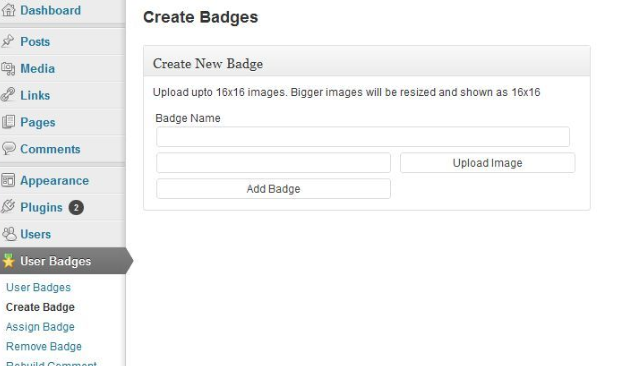This screenshot has height=366, width=620.
Task: Open the User Badges submenu link
Action: [x=38, y=287]
